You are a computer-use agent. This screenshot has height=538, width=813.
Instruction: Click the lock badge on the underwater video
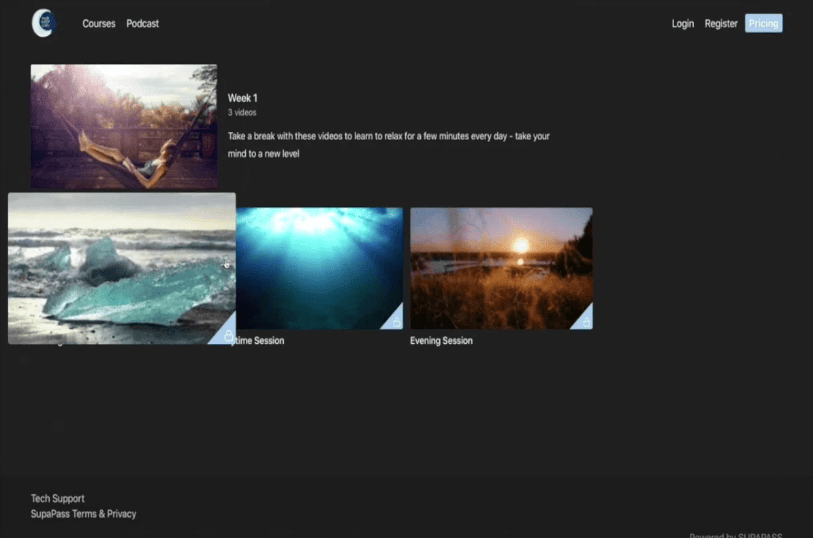[396, 322]
